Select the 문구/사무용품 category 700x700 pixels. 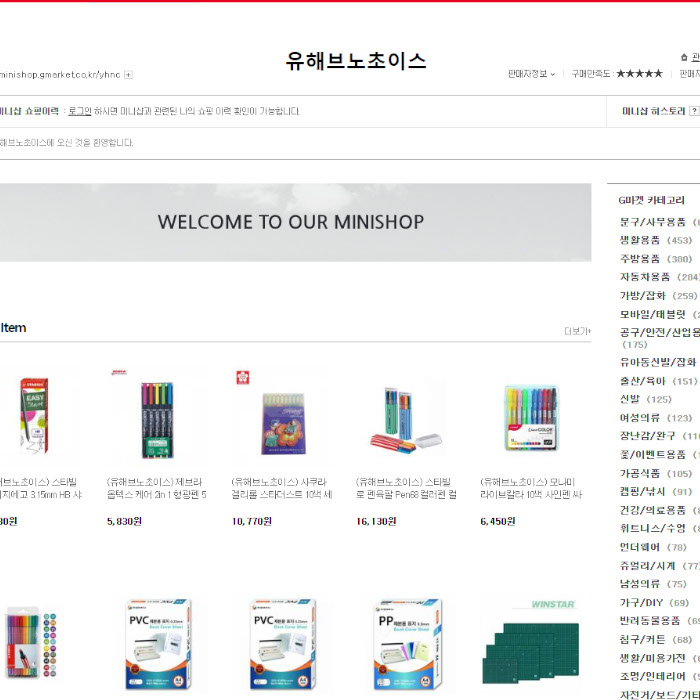tap(652, 222)
